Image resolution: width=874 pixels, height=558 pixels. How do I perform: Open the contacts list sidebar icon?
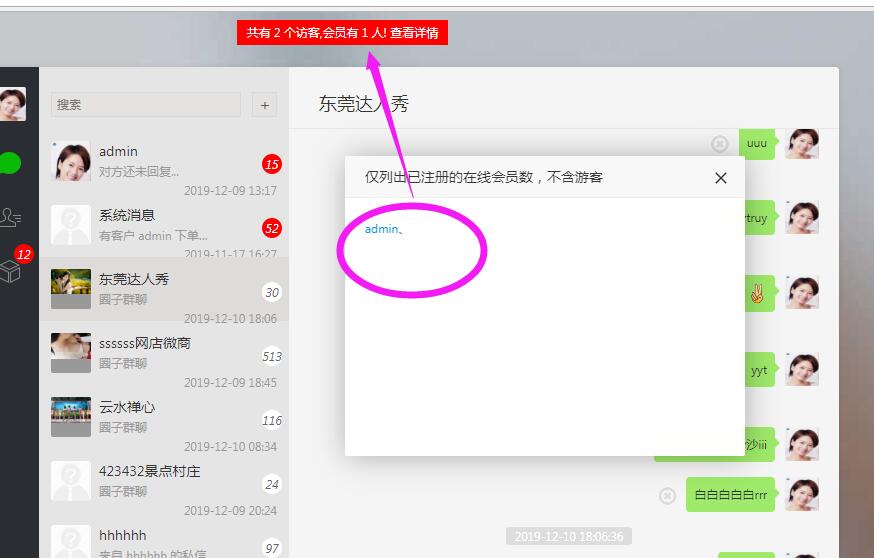pyautogui.click(x=10, y=216)
